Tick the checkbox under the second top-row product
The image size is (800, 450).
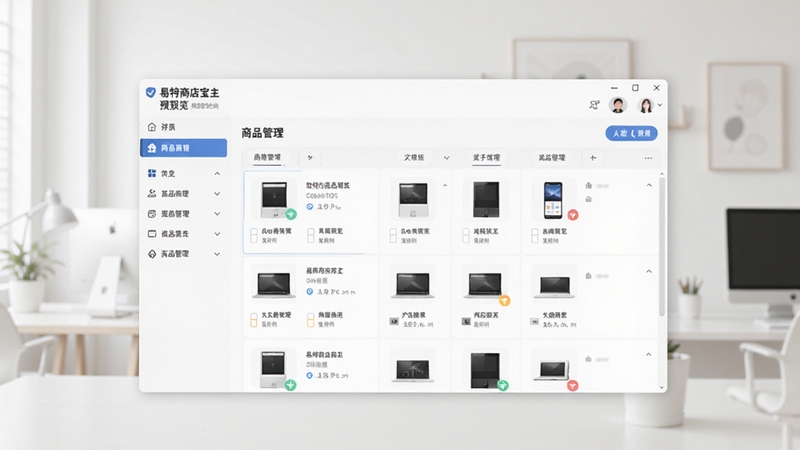pyautogui.click(x=393, y=235)
